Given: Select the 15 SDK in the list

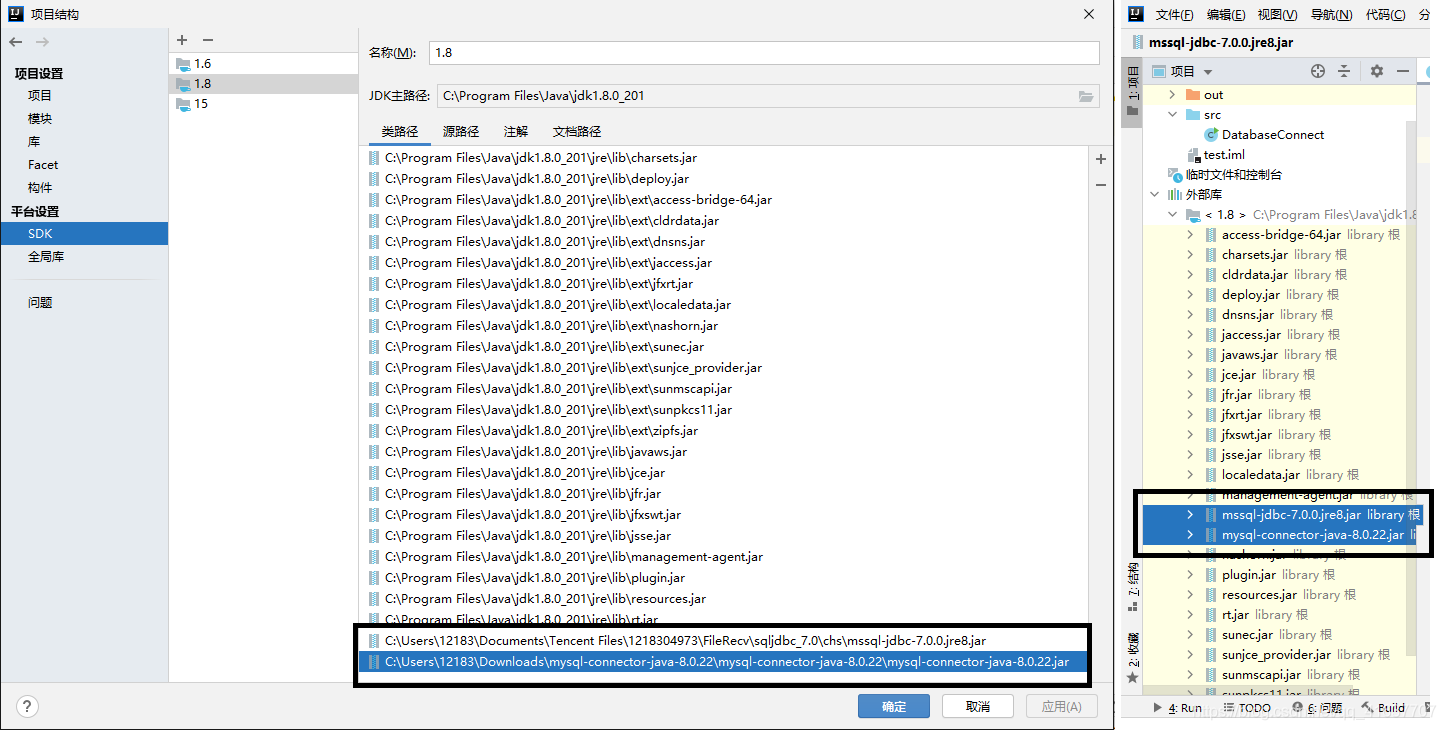Looking at the screenshot, I should tap(263, 104).
